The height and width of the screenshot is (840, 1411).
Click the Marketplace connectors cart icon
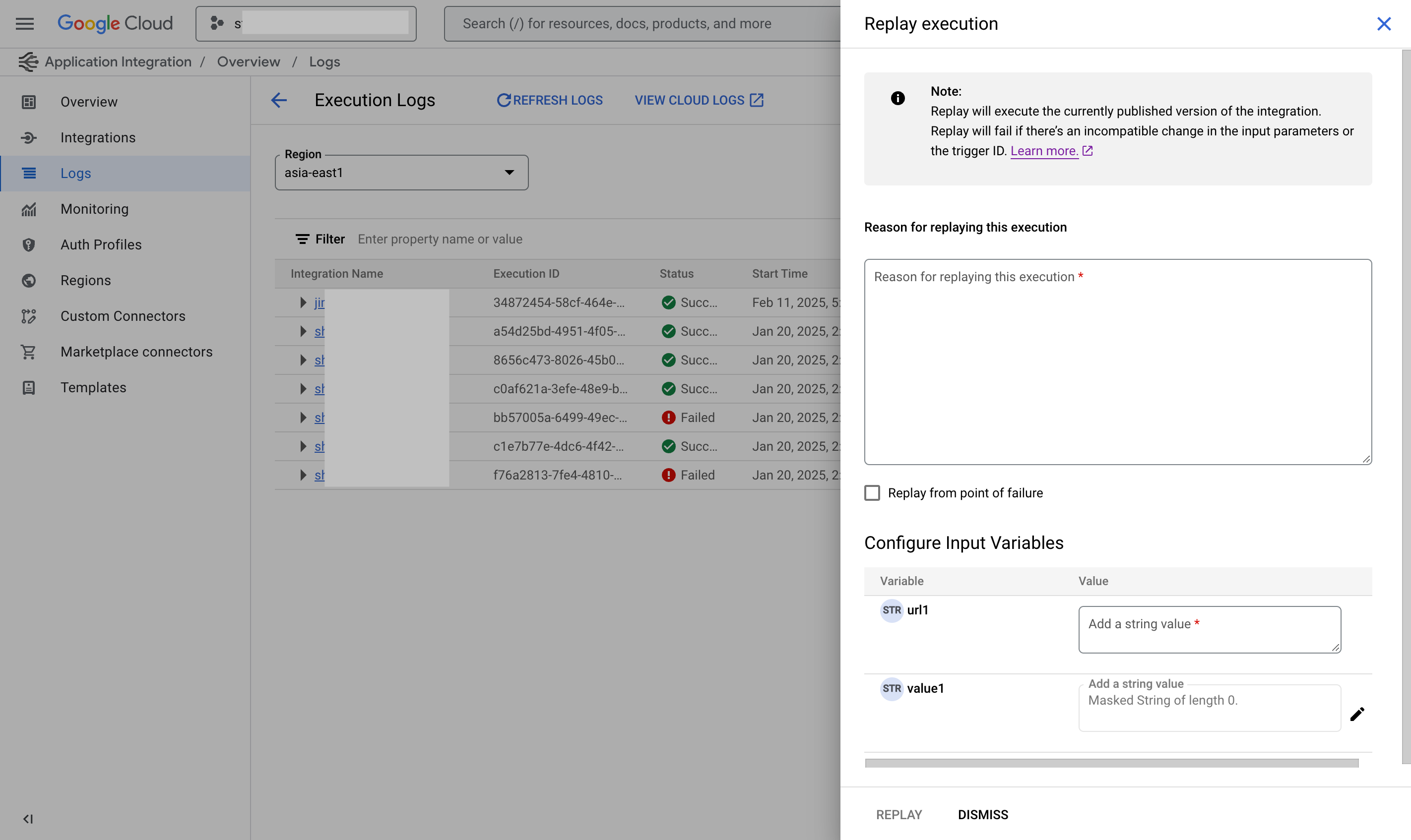(x=28, y=352)
